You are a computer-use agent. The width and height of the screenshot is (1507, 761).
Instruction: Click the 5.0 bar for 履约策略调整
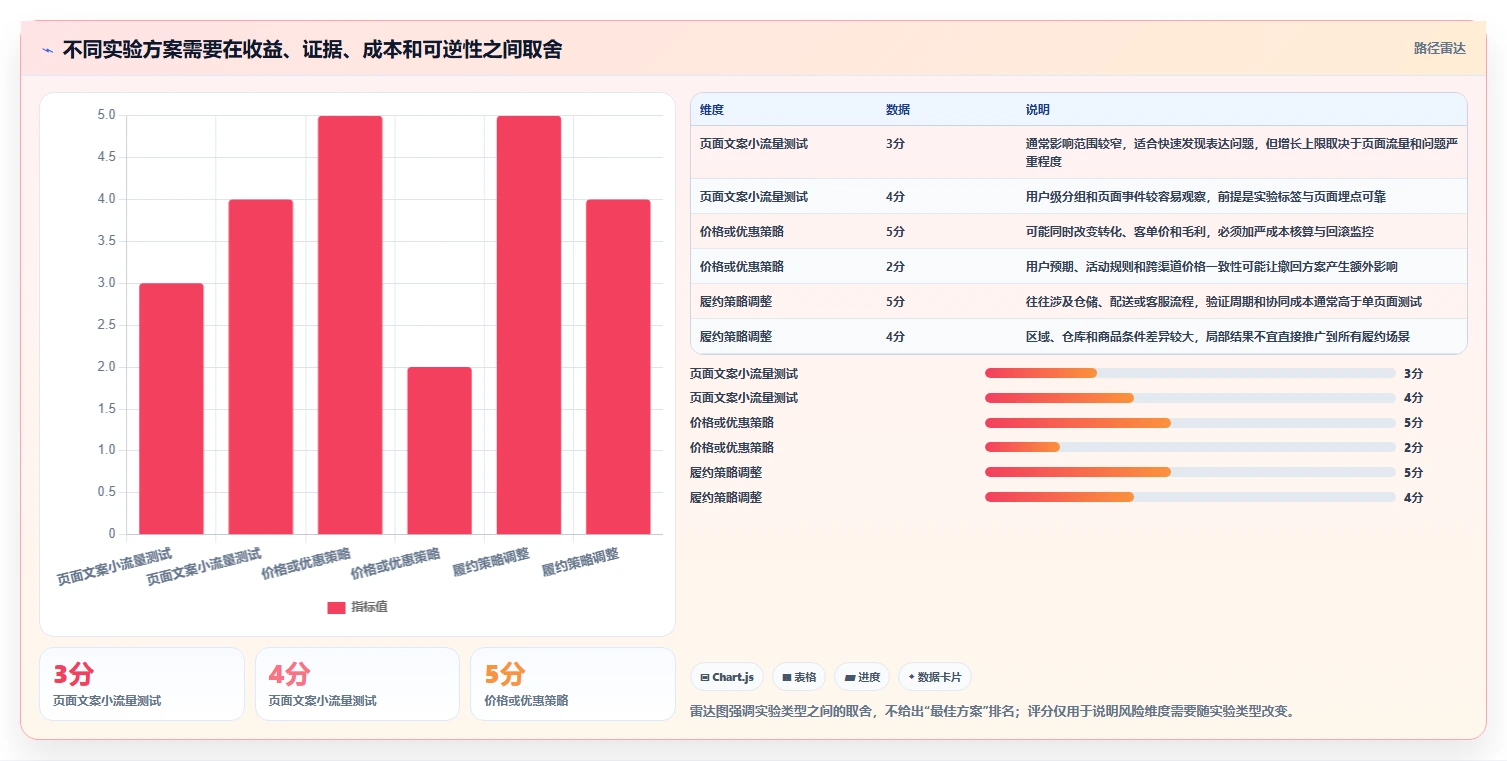pos(529,325)
